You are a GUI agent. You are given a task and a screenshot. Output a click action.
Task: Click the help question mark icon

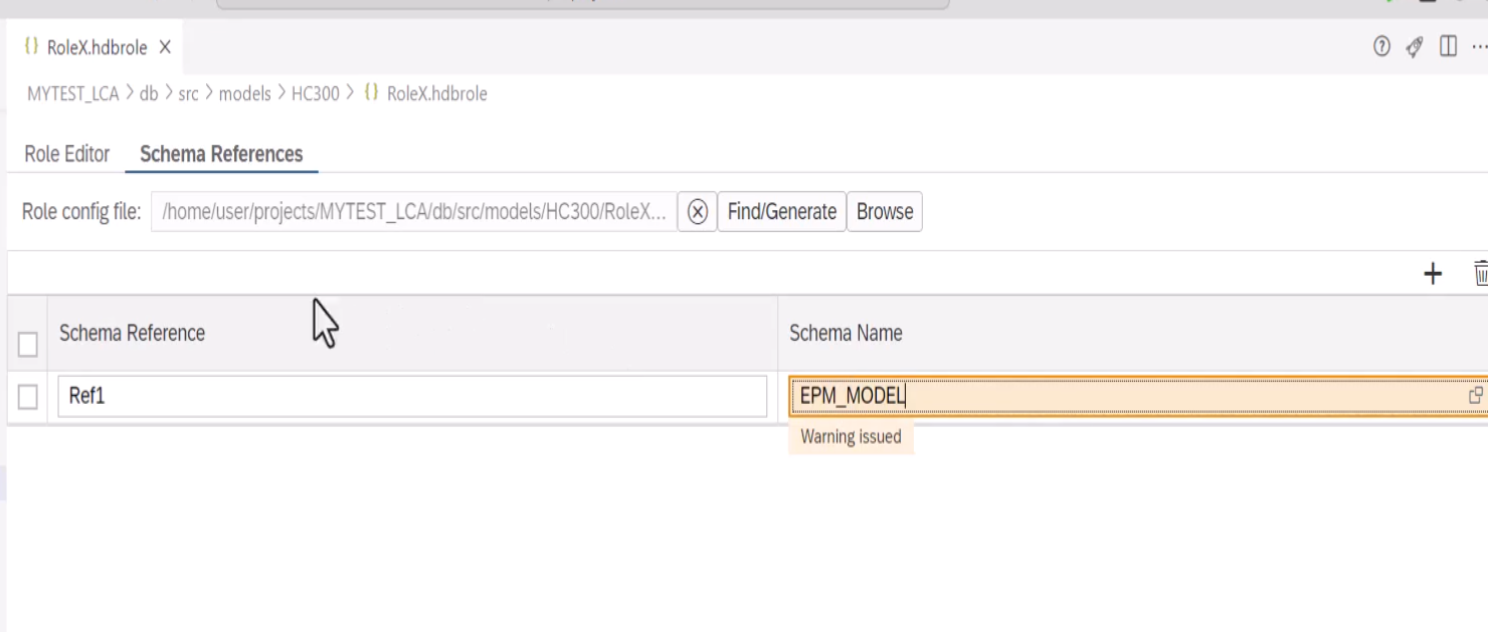[1382, 47]
